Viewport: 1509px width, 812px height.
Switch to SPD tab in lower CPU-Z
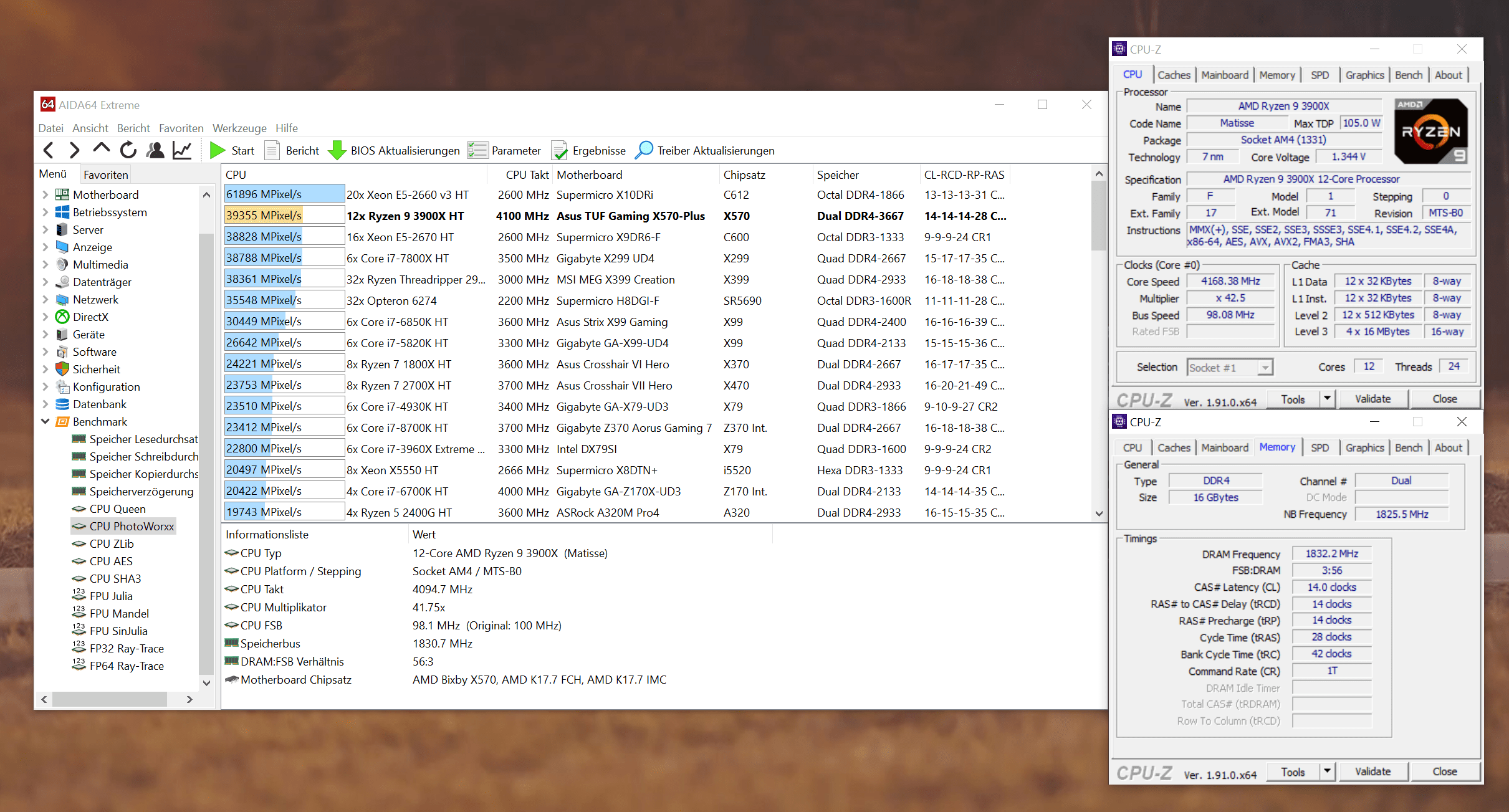(1320, 447)
